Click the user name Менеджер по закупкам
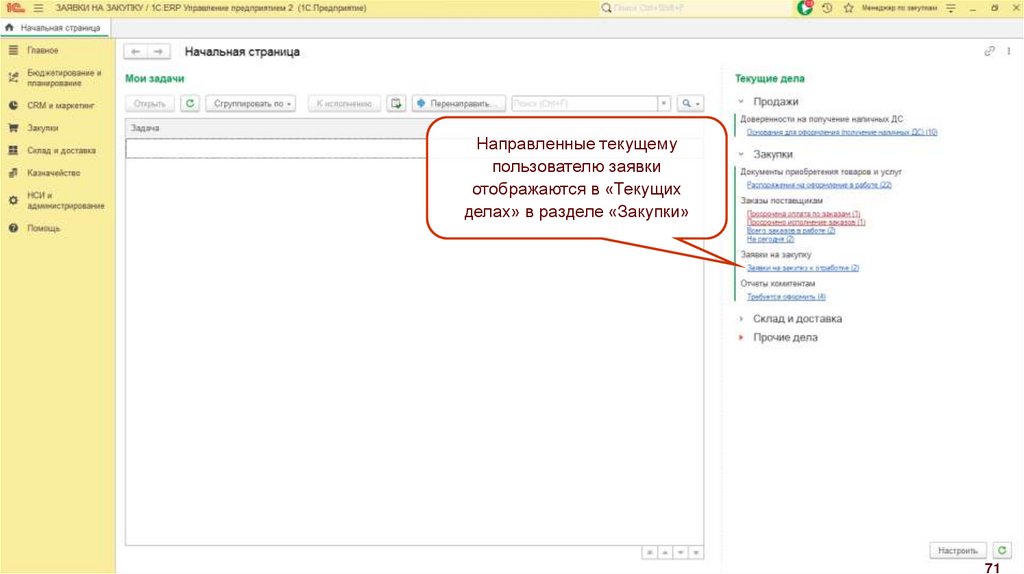 tap(899, 8)
